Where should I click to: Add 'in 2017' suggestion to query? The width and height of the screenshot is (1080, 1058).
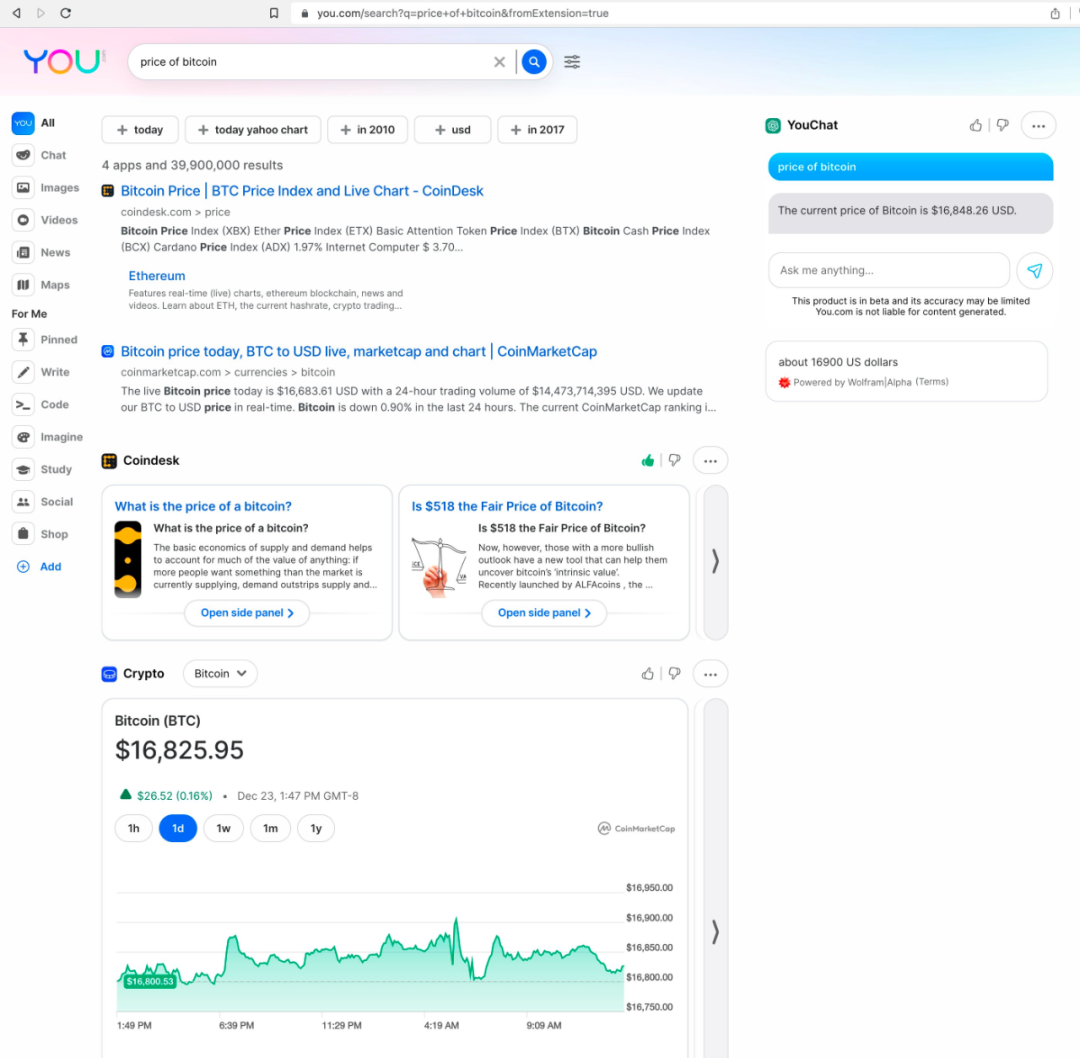[x=537, y=129]
